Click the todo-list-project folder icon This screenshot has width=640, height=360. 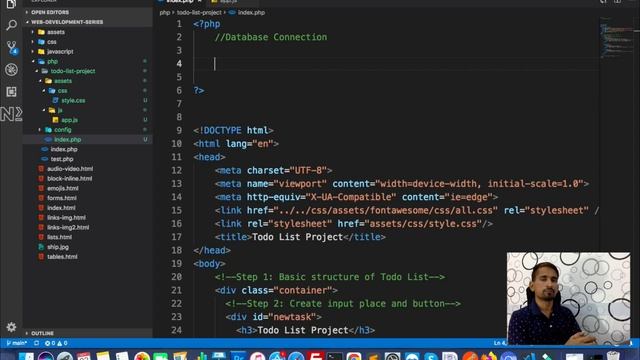pos(45,71)
